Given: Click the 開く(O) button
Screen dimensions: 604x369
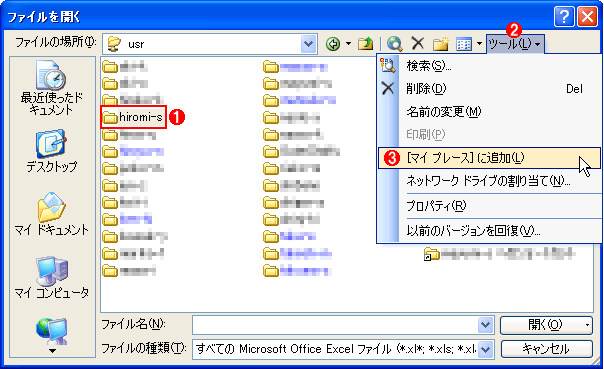Looking at the screenshot, I should coord(546,325).
